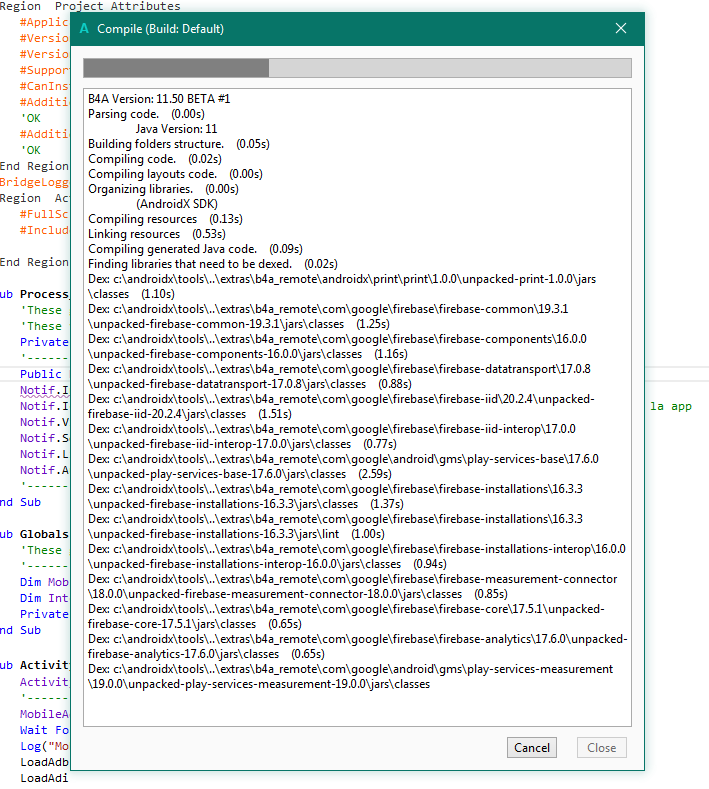Click 'BridgeLogg' line in code editor
The image size is (709, 789).
(34, 182)
